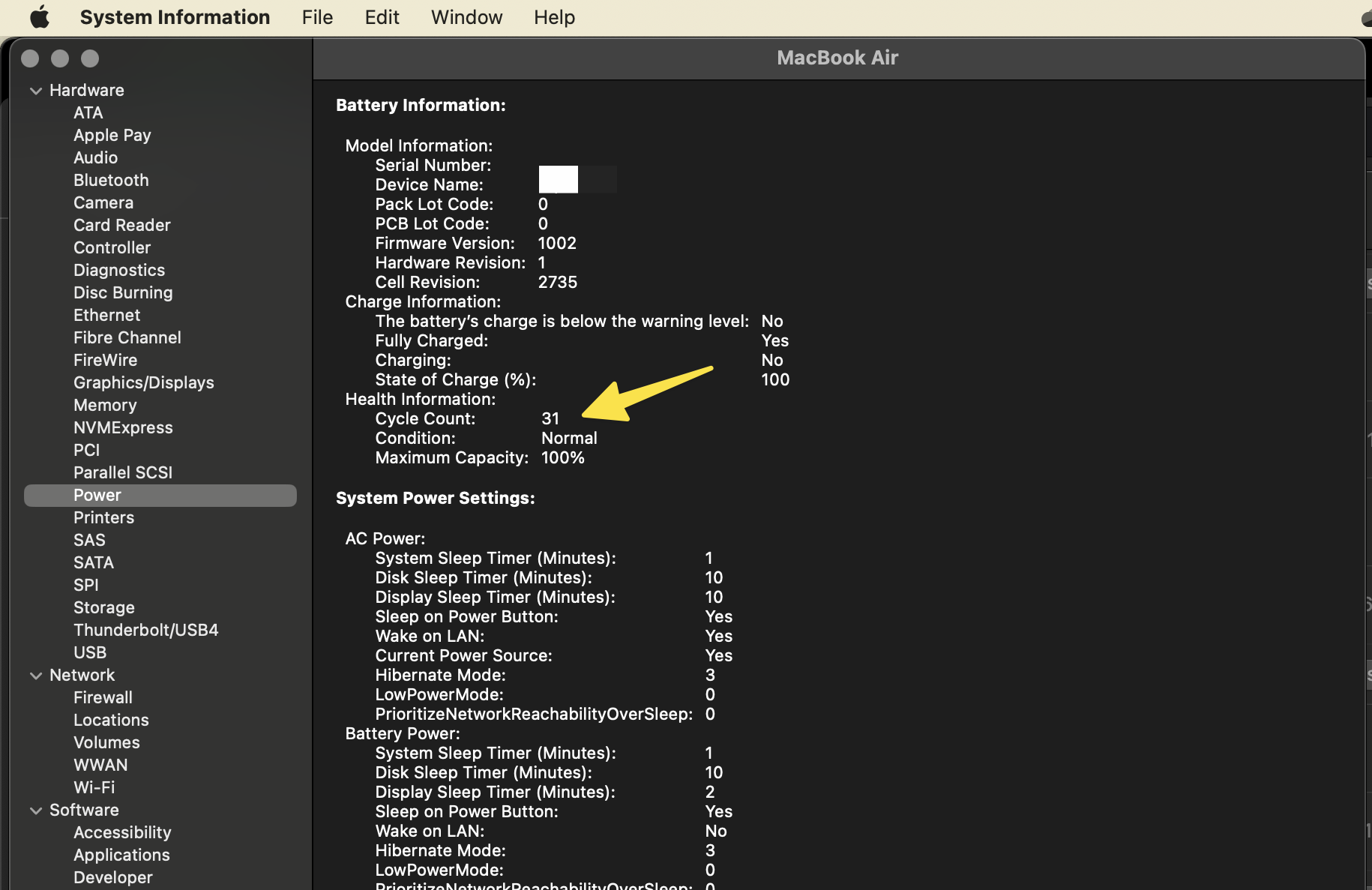The height and width of the screenshot is (890, 1372).
Task: Select USB in the sidebar
Action: [x=90, y=652]
